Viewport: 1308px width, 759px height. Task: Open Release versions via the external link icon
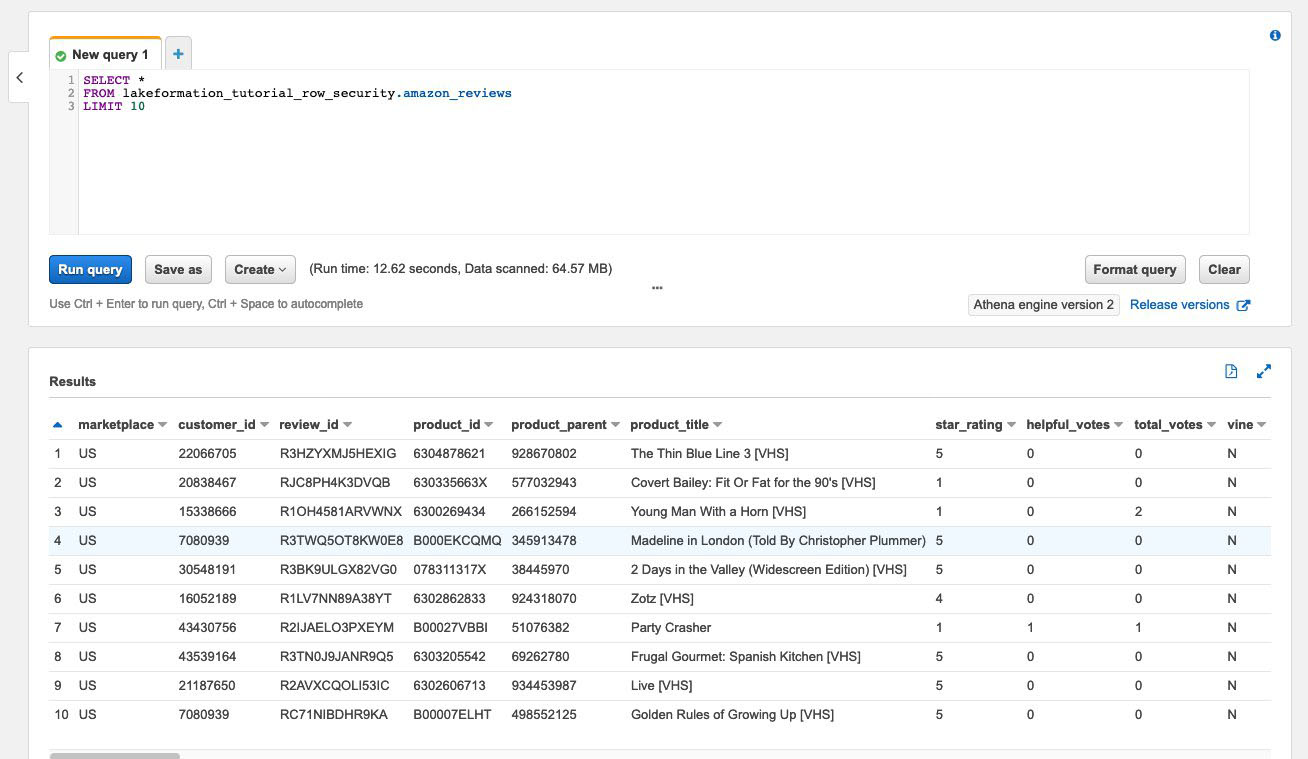1243,304
